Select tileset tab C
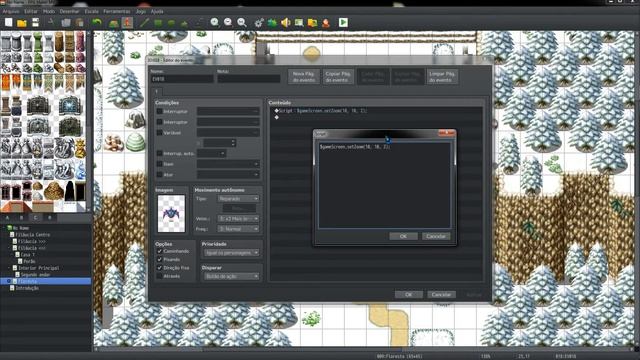This screenshot has width=640, height=360. click(36, 218)
